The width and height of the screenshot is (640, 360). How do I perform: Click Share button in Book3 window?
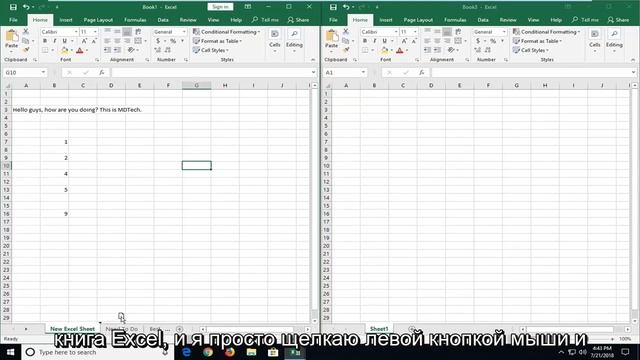point(618,20)
